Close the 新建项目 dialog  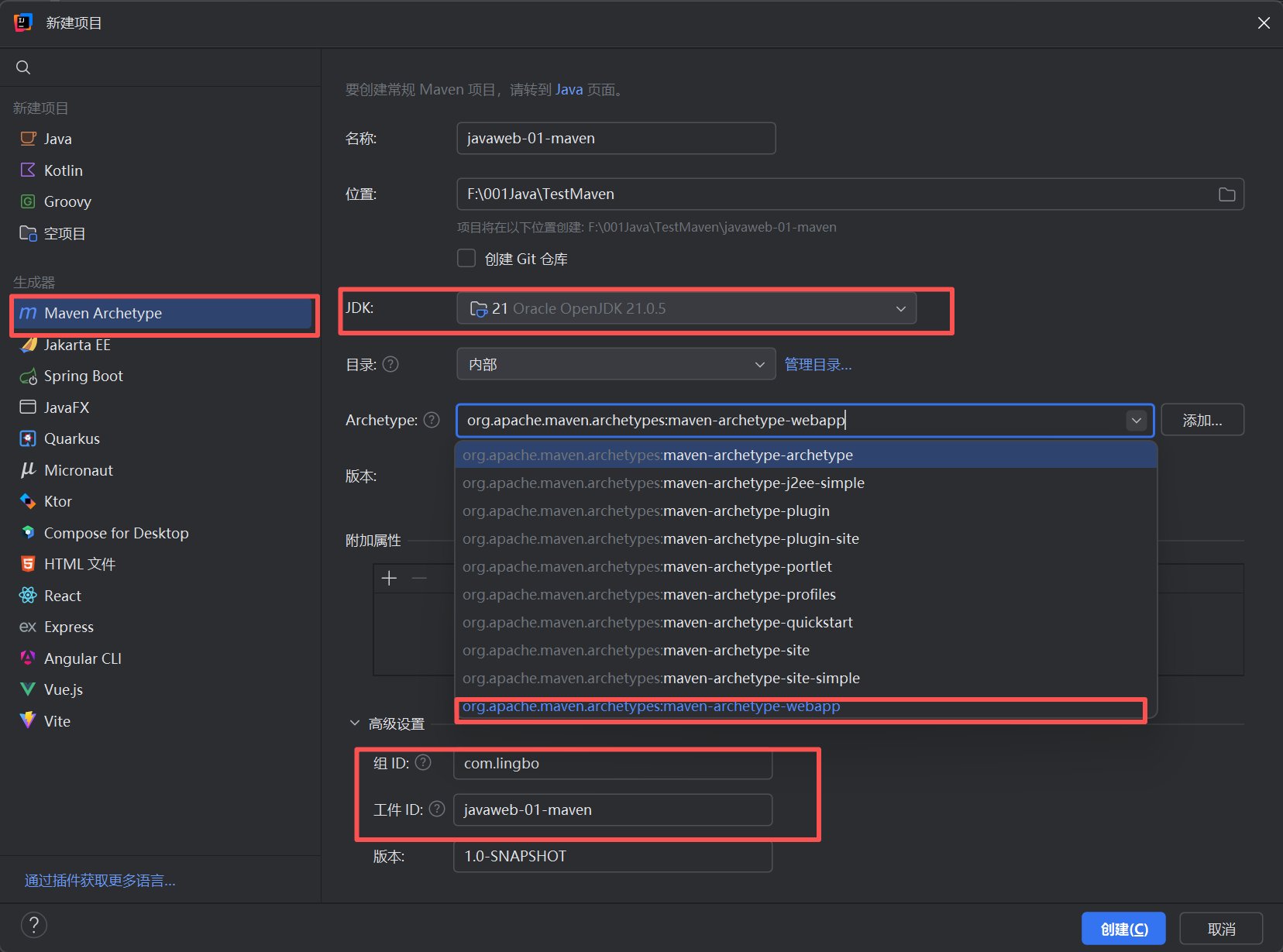click(x=1264, y=23)
